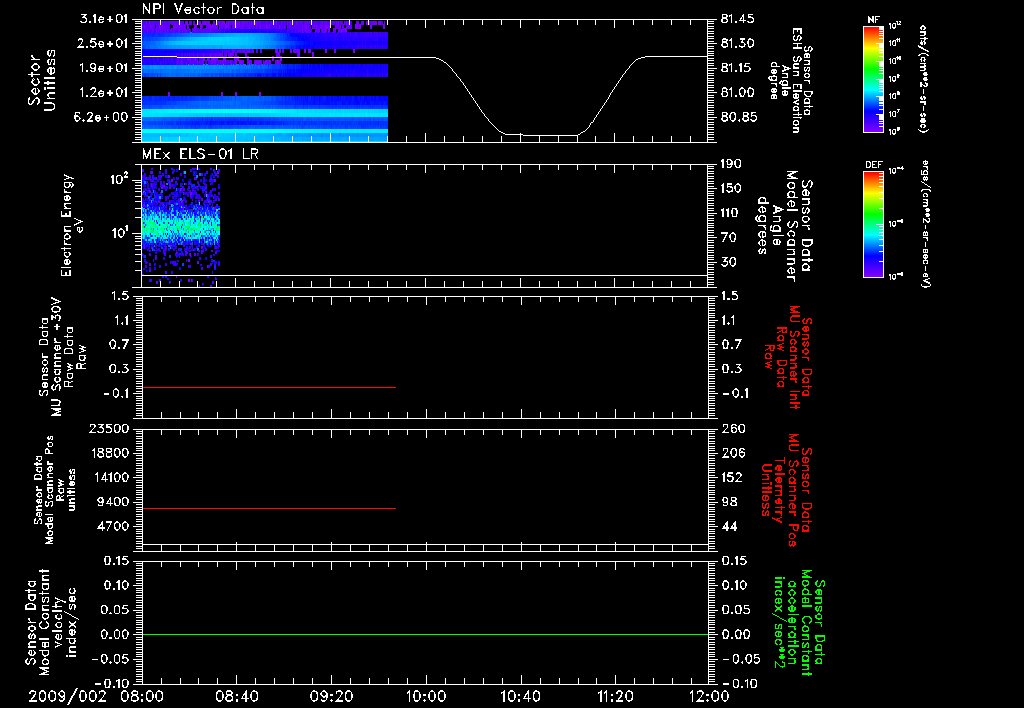Click the "70" scanner angle tick

click(x=728, y=238)
